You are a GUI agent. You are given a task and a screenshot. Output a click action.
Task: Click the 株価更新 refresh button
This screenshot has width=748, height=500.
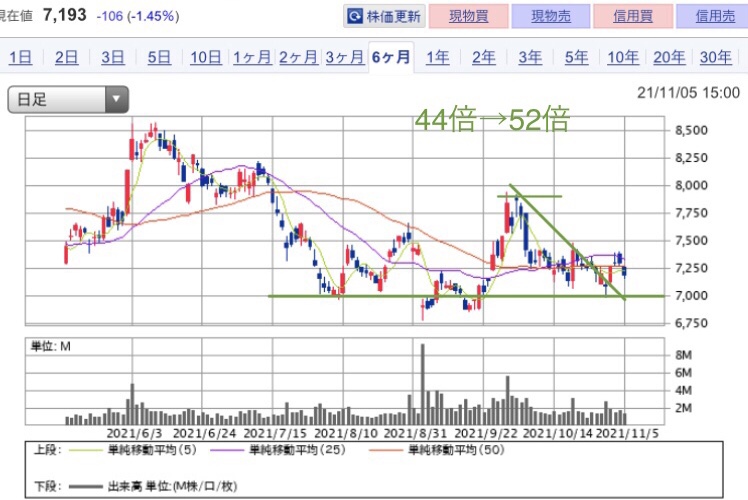pyautogui.click(x=384, y=17)
